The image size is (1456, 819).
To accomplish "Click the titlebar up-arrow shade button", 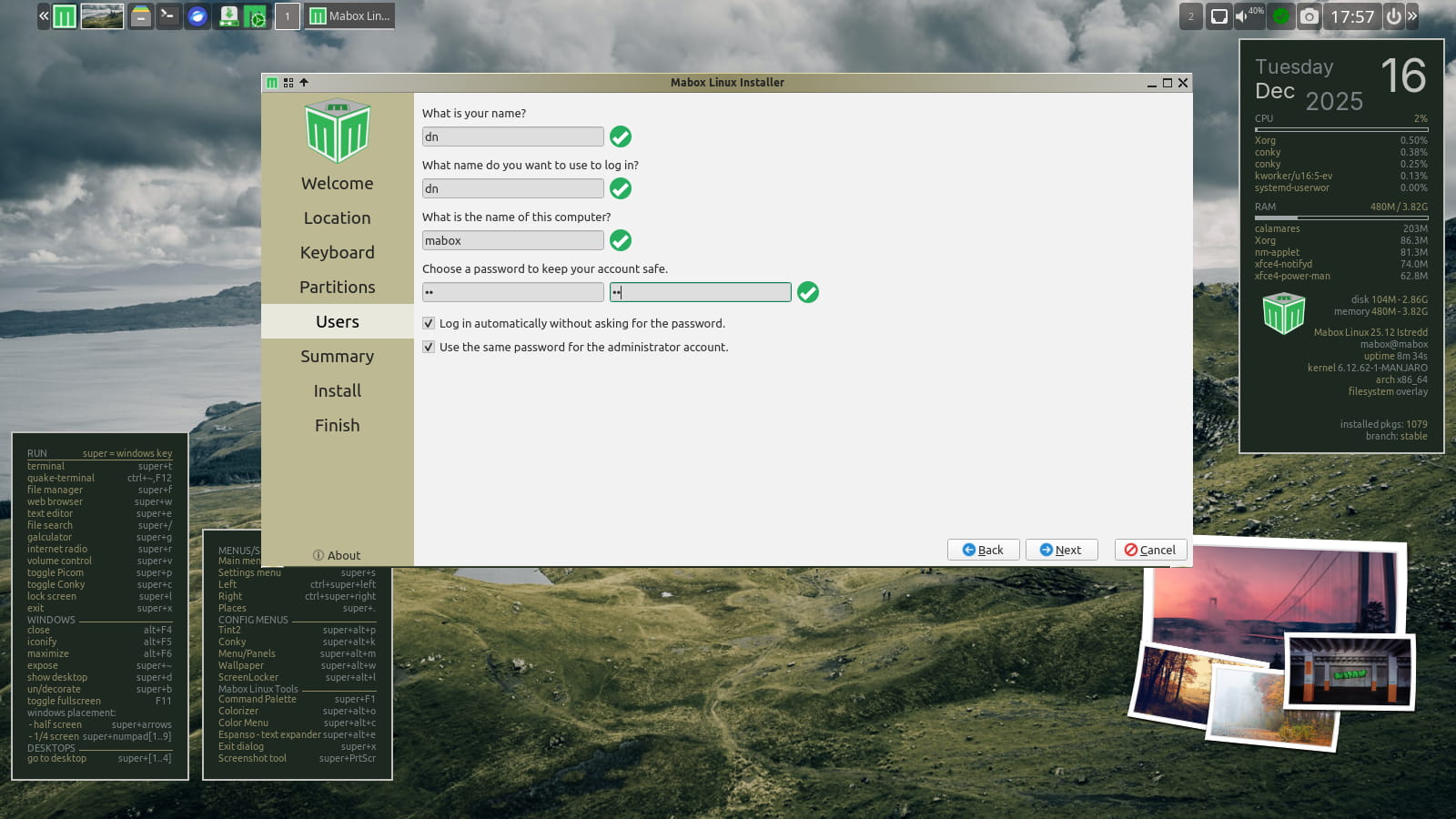I will click(304, 83).
